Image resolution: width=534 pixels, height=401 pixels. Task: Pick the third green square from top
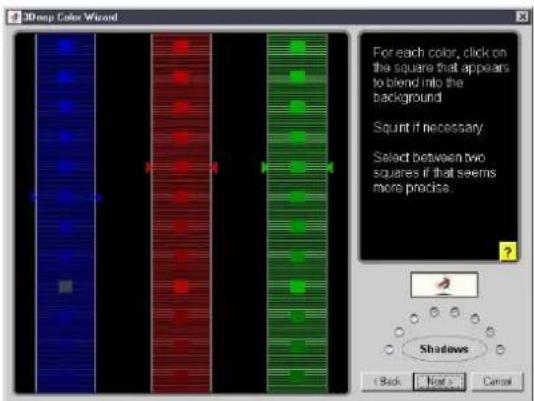tap(298, 107)
